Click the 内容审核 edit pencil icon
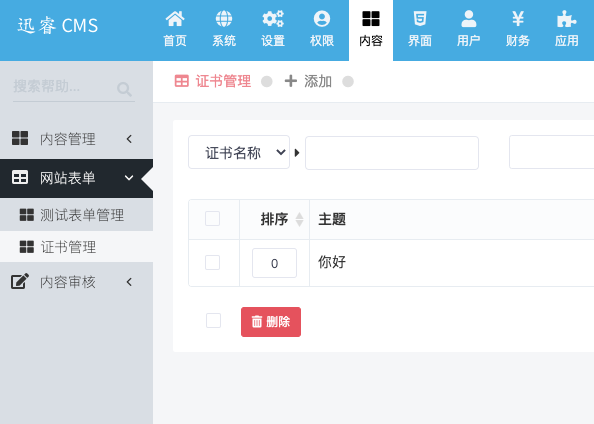This screenshot has height=424, width=594. pyautogui.click(x=20, y=281)
